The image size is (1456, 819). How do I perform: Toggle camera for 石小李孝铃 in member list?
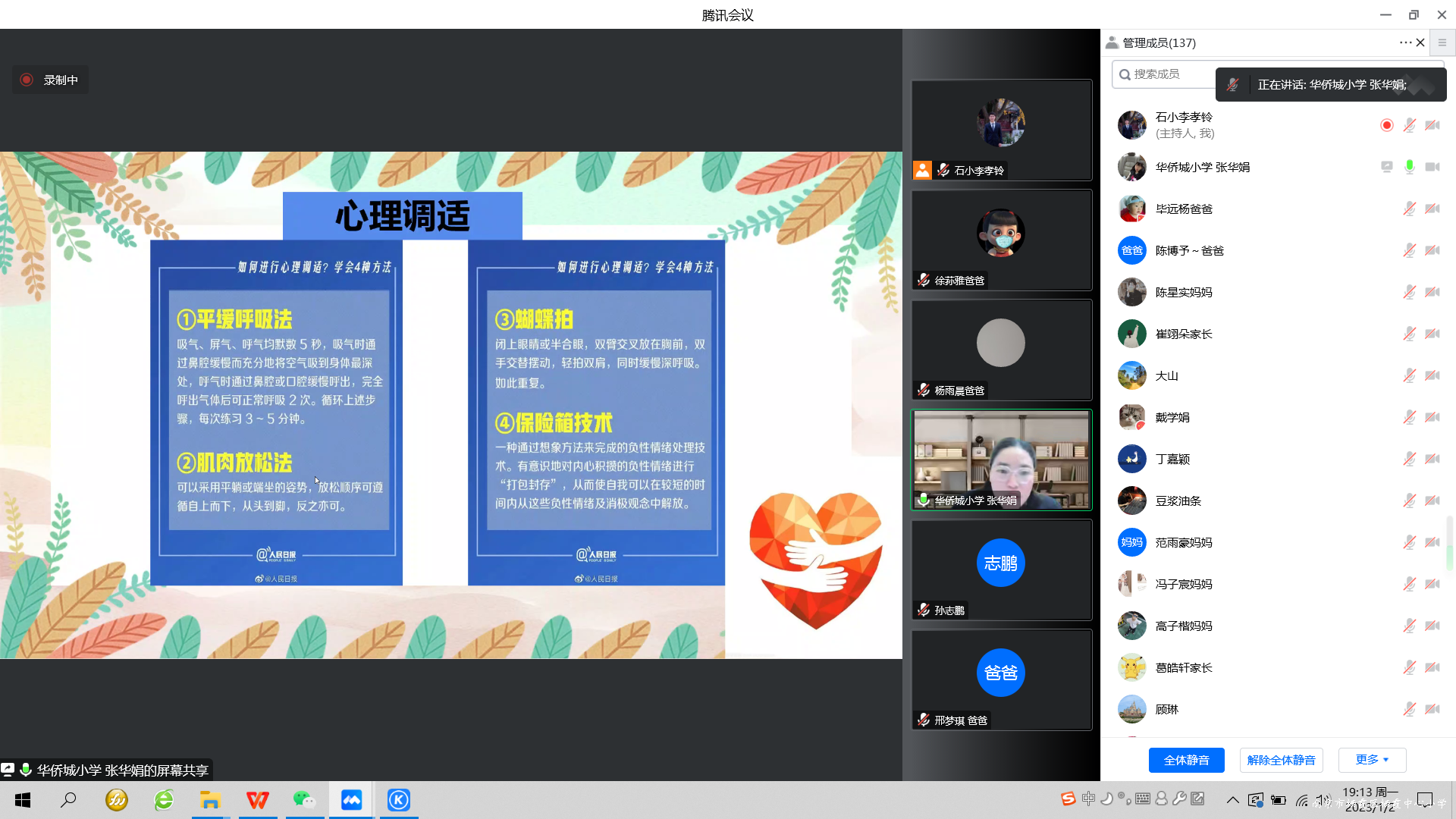point(1432,125)
